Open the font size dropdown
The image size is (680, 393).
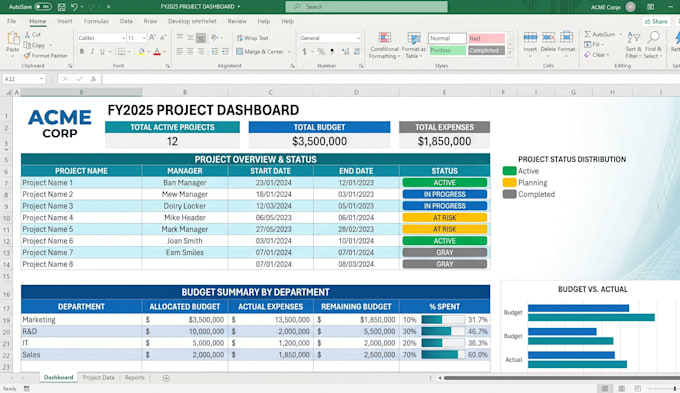pyautogui.click(x=144, y=38)
